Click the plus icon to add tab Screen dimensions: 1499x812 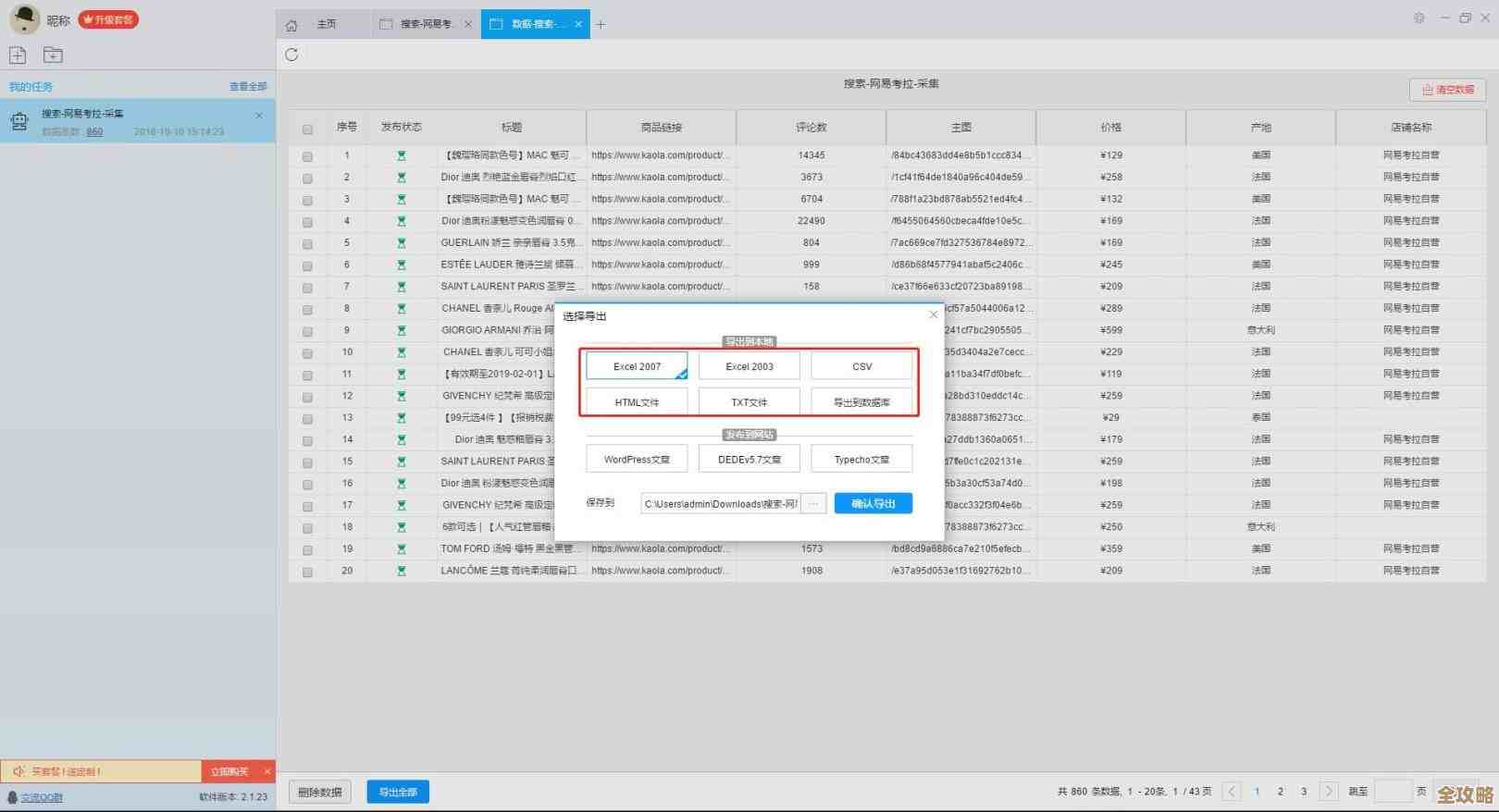tap(601, 25)
